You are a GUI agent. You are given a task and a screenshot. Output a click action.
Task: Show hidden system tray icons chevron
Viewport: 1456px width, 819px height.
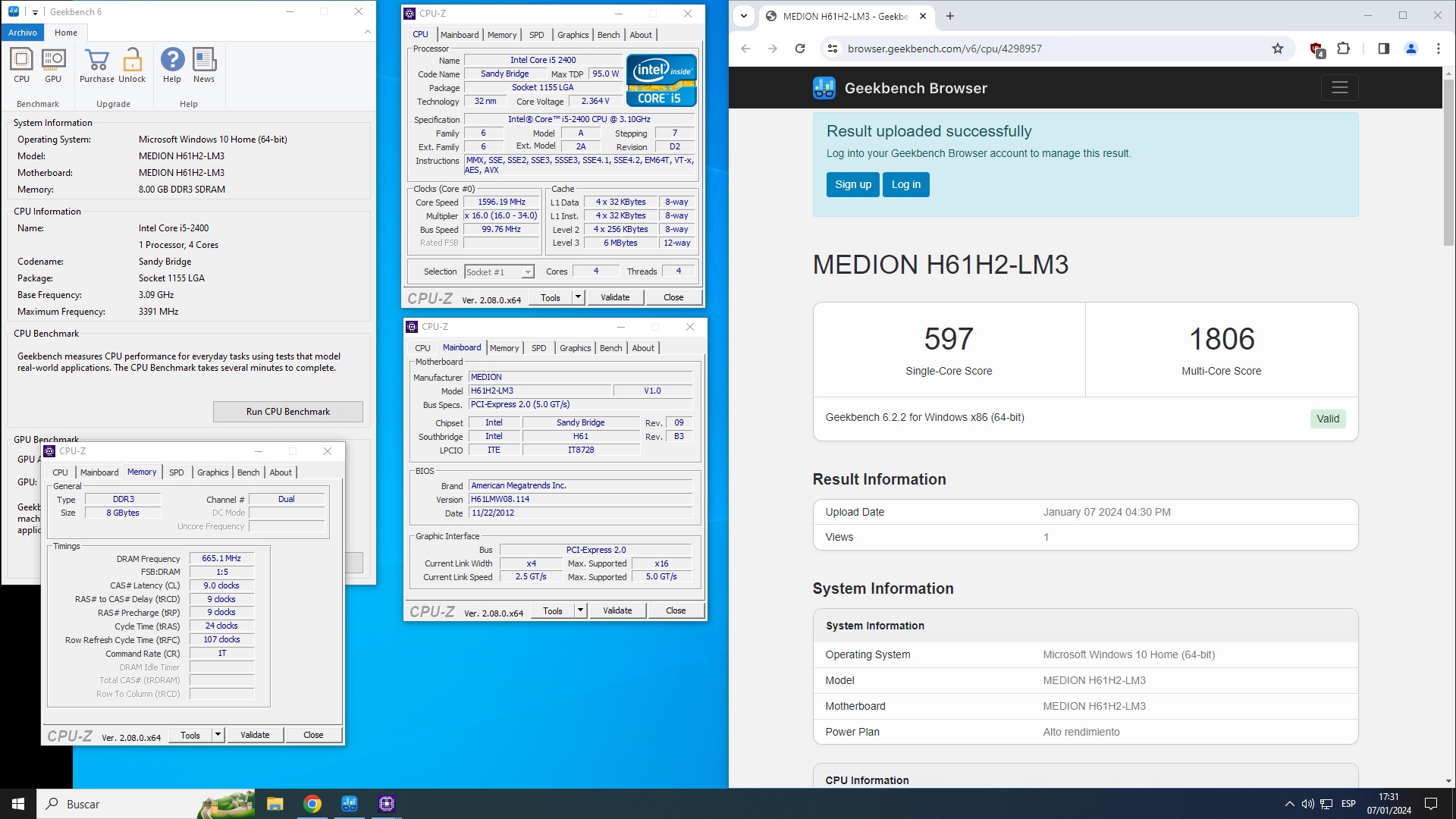pos(1289,804)
